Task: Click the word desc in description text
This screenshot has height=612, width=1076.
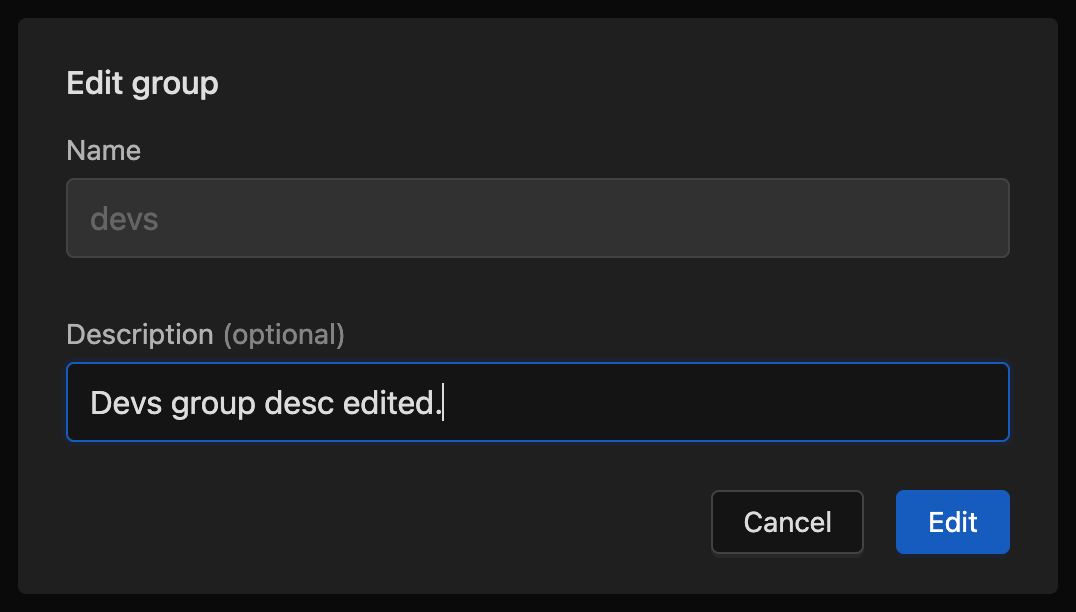Action: click(299, 403)
